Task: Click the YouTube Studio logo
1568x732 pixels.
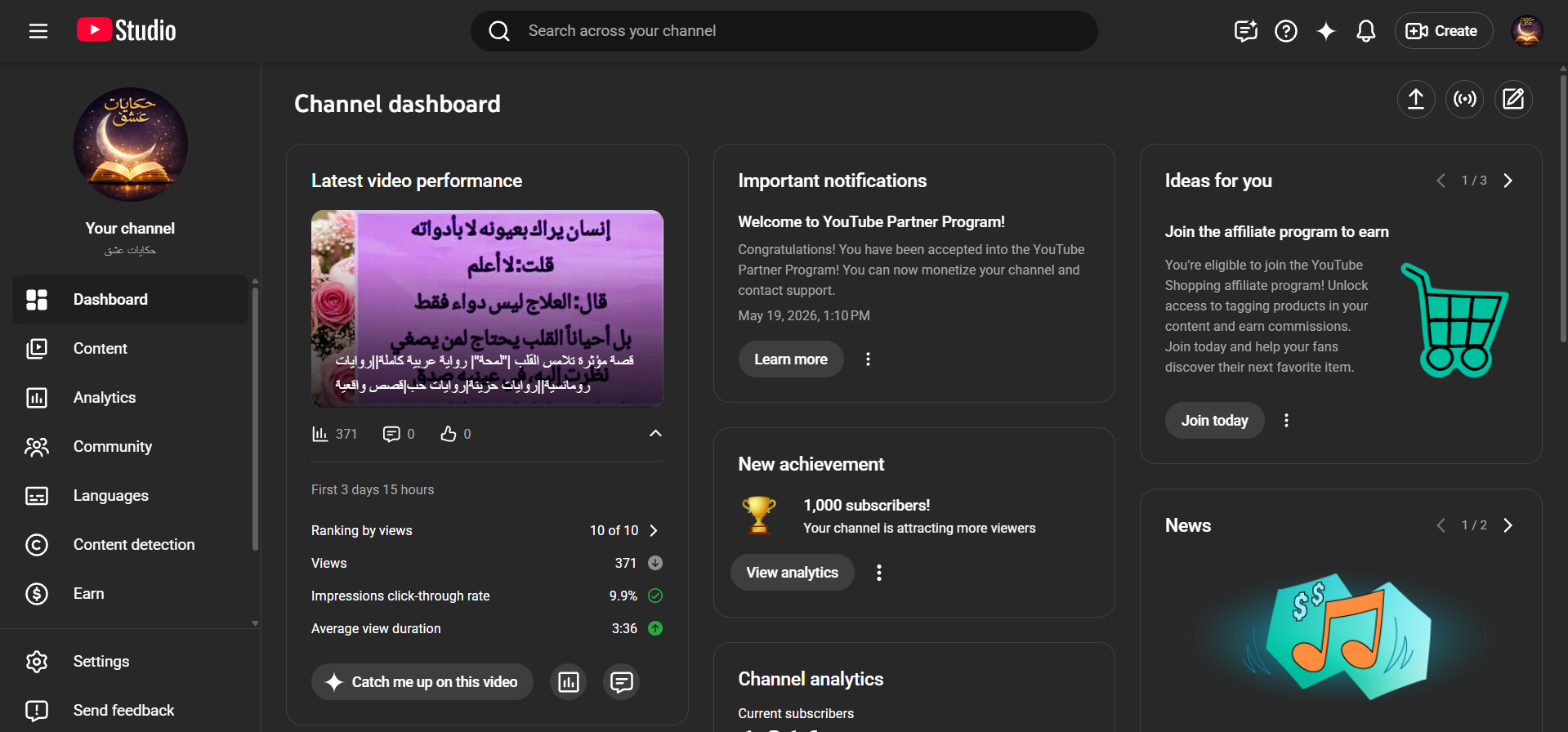Action: pyautogui.click(x=127, y=30)
